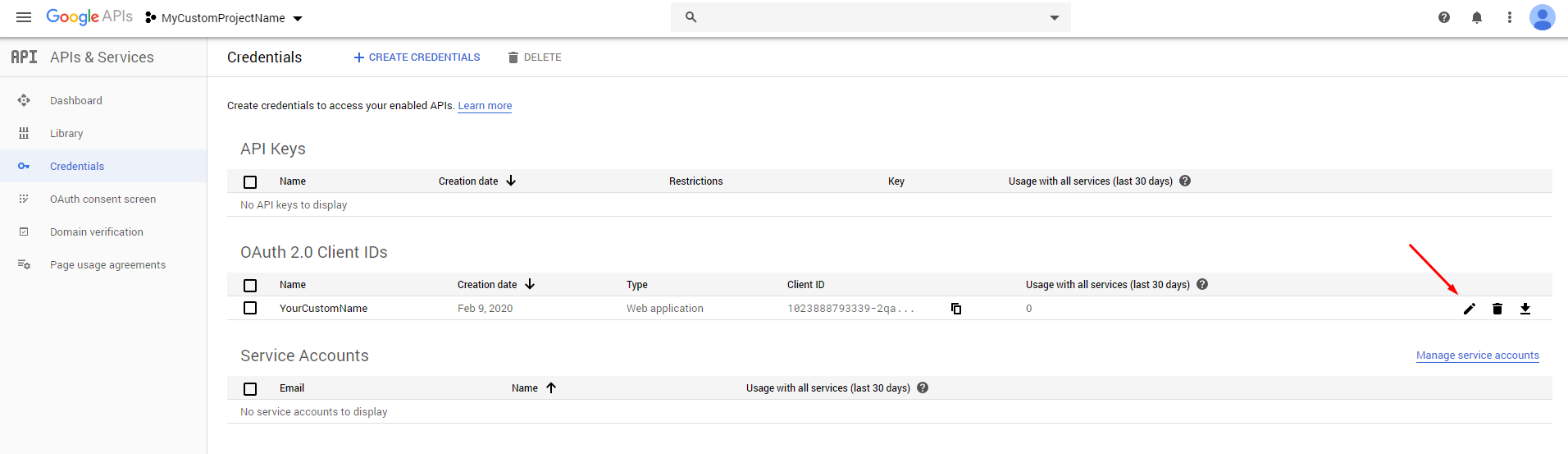Click the Page usage agreements icon
Screen dimensions: 1568x454
[x=24, y=264]
